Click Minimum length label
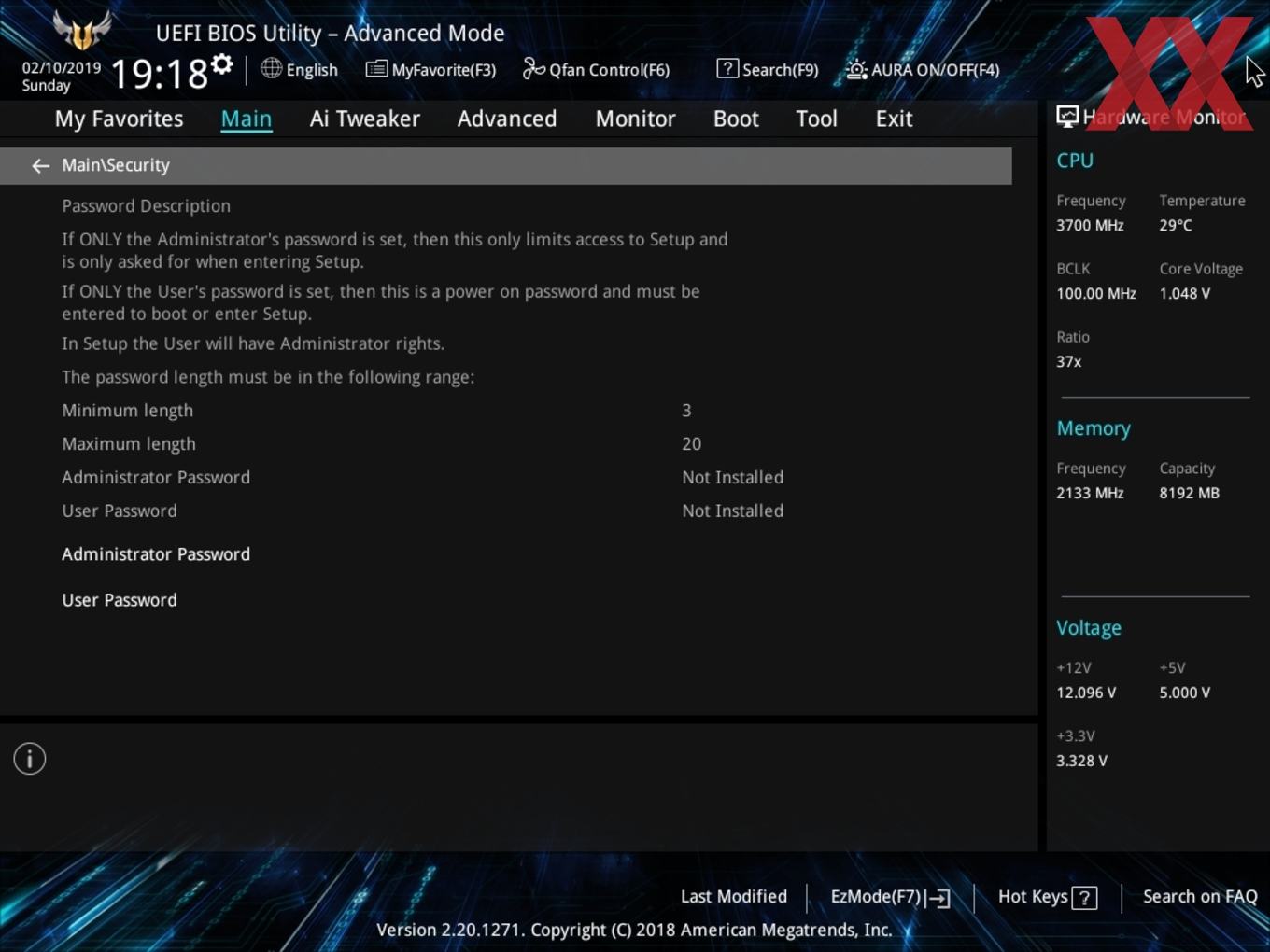 (x=128, y=411)
